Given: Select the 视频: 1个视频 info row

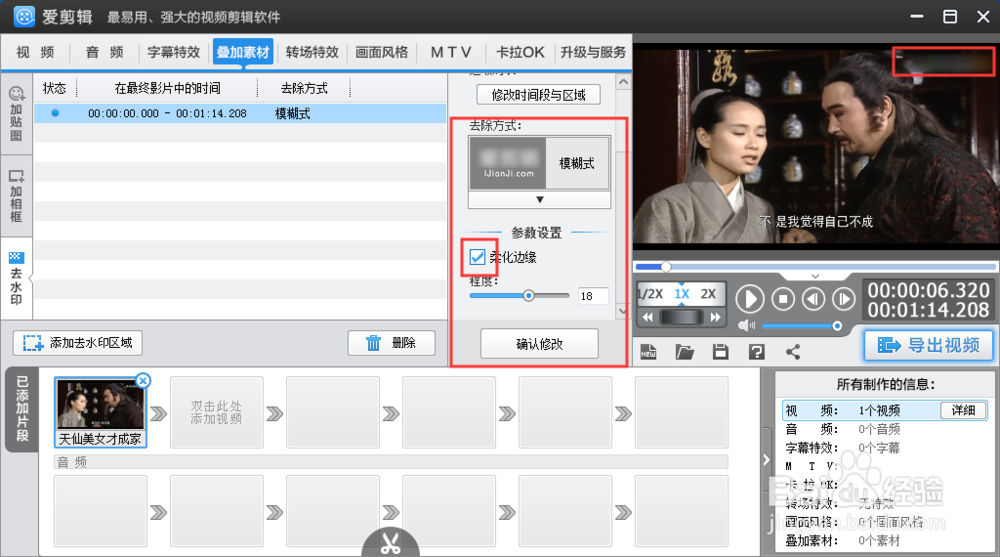Looking at the screenshot, I should point(885,410).
